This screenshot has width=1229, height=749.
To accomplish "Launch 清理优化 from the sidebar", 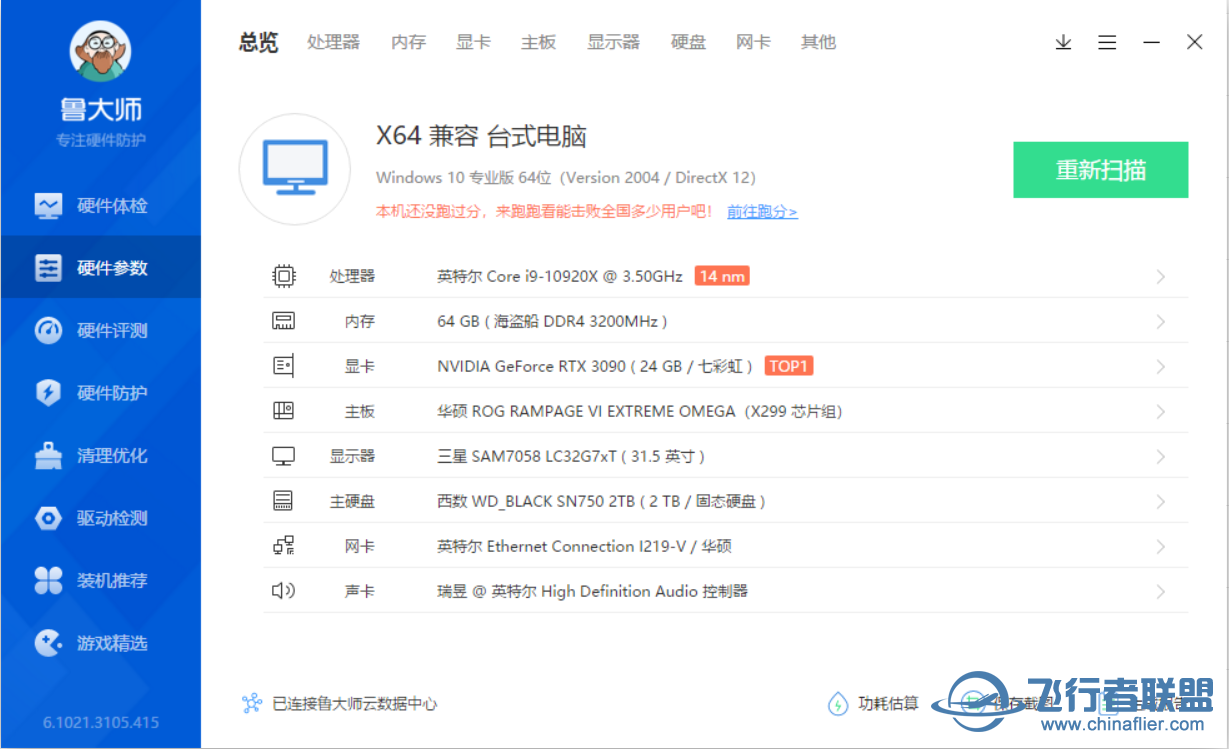I will 100,455.
